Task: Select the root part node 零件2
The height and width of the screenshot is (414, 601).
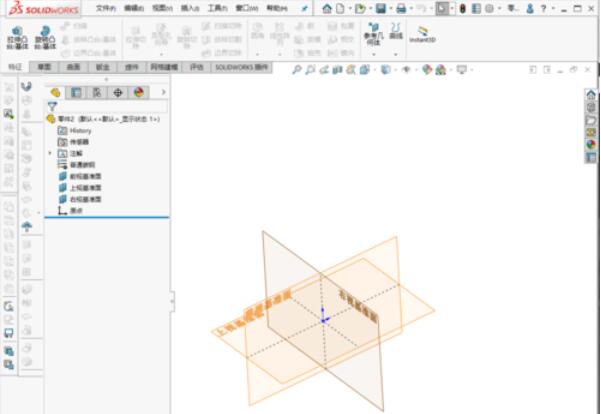Action: (103, 119)
